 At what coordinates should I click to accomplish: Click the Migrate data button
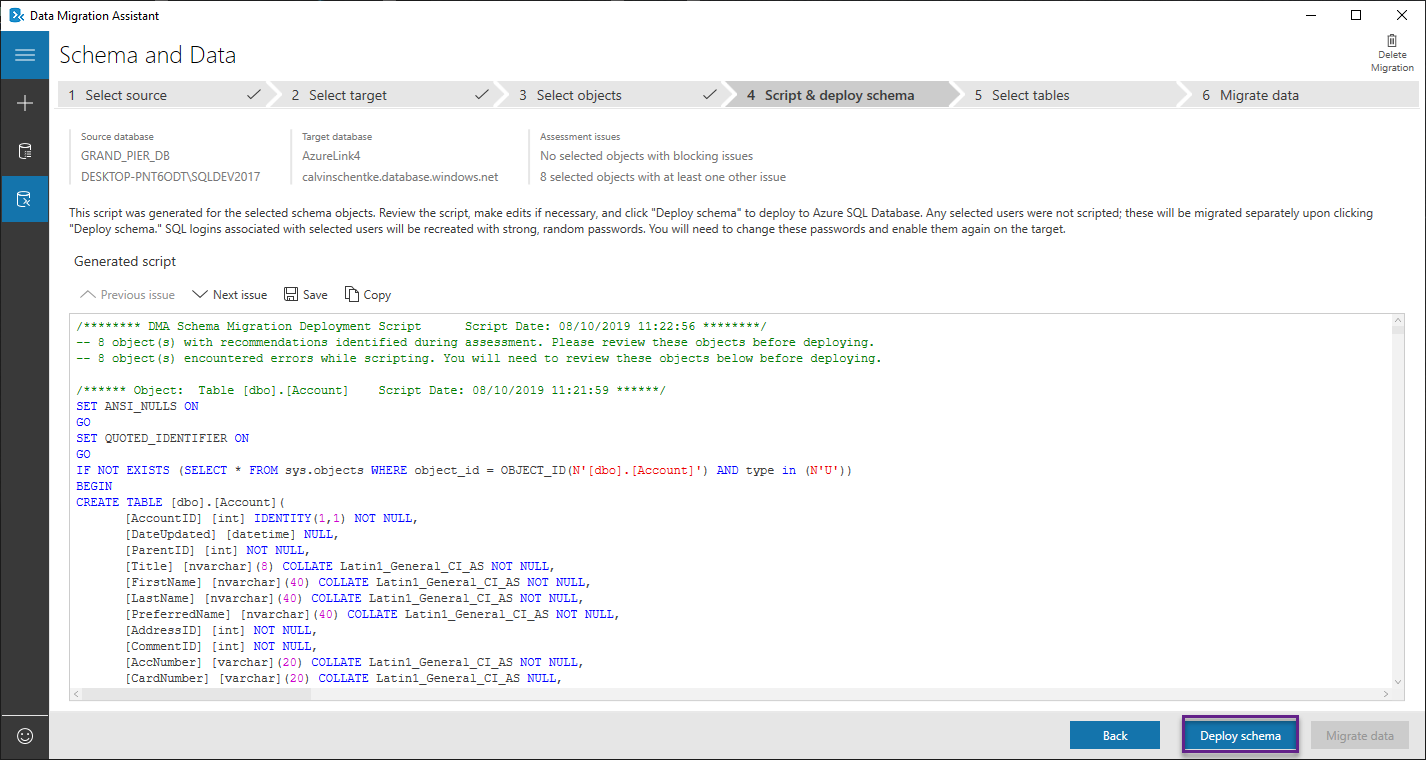[x=1360, y=735]
